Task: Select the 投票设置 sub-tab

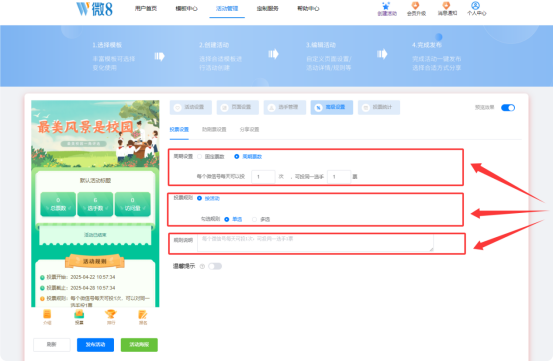Action: pos(179,129)
